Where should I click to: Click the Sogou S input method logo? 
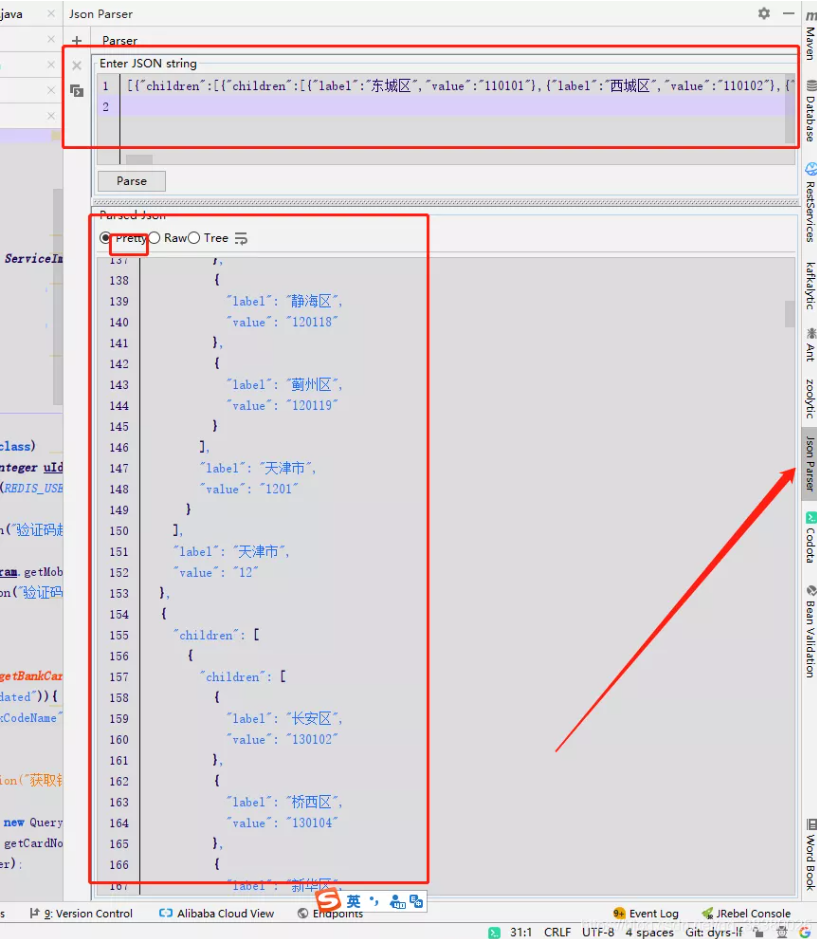click(x=328, y=900)
